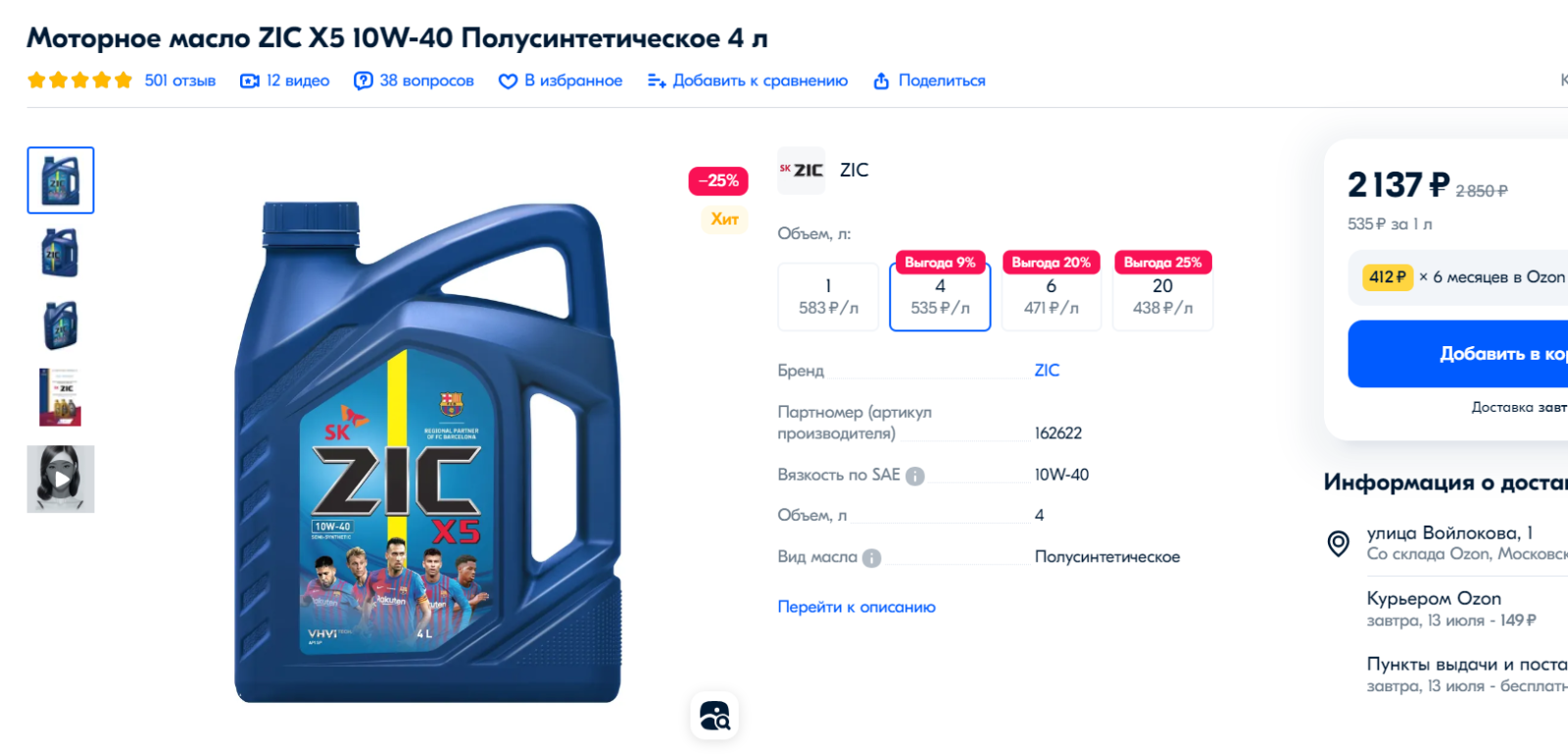This screenshot has width=1568, height=755.
Task: Click the video camera icon near 12 видео
Action: [x=250, y=81]
